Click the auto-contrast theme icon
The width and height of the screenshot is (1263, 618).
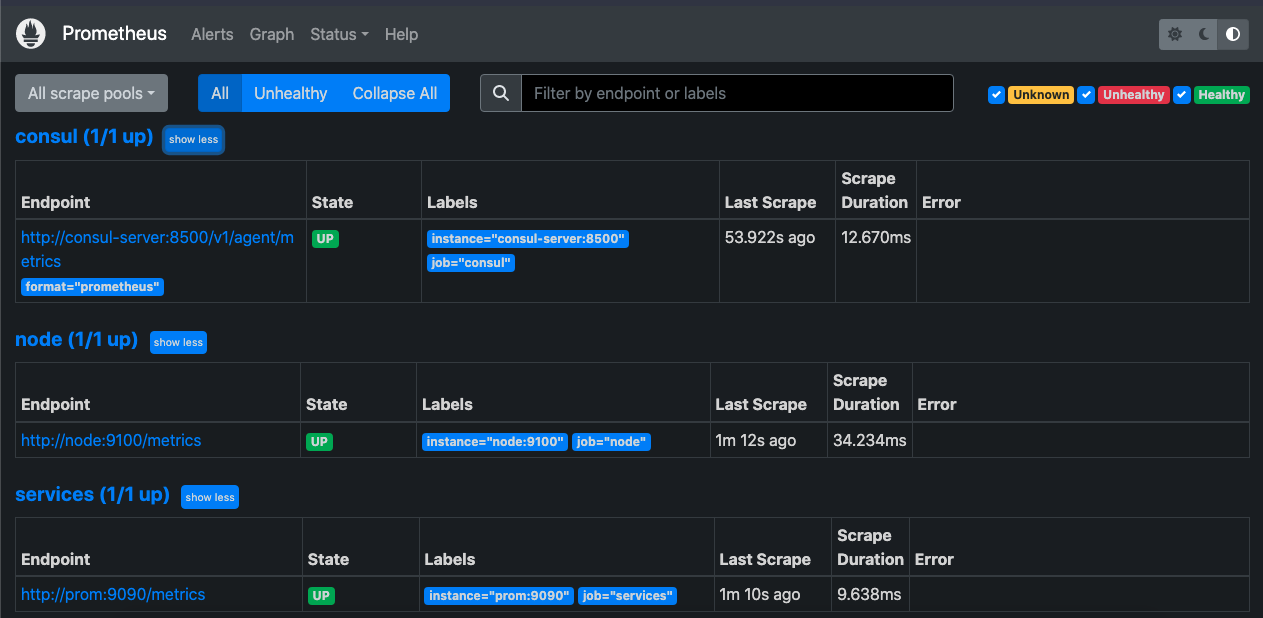(x=1232, y=34)
